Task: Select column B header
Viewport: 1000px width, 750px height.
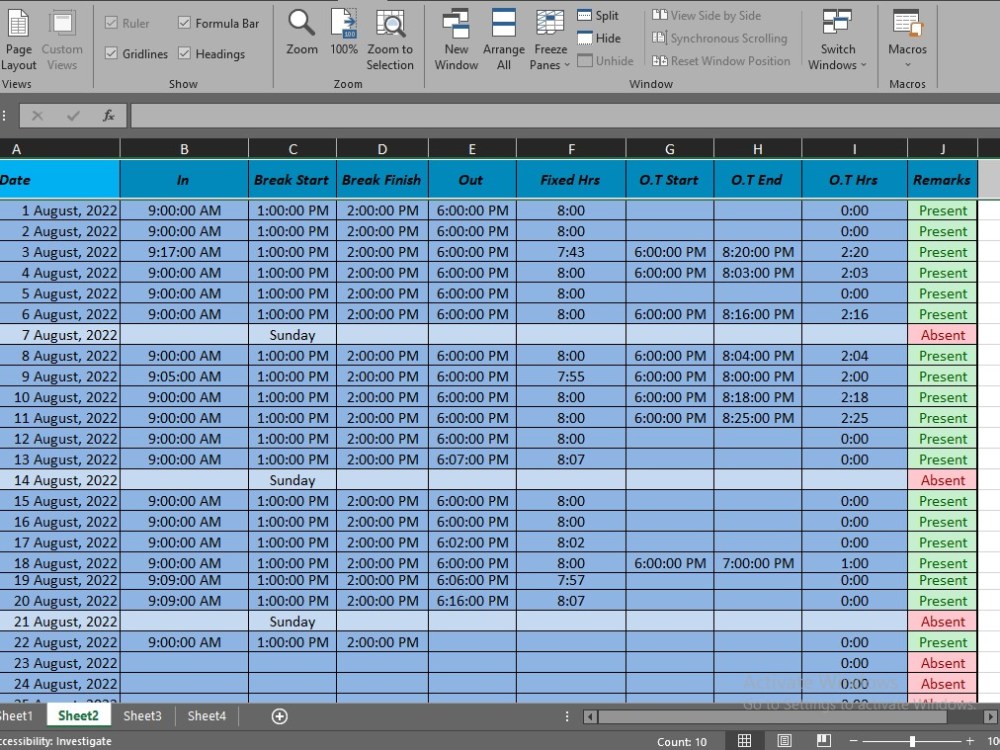Action: coord(184,149)
